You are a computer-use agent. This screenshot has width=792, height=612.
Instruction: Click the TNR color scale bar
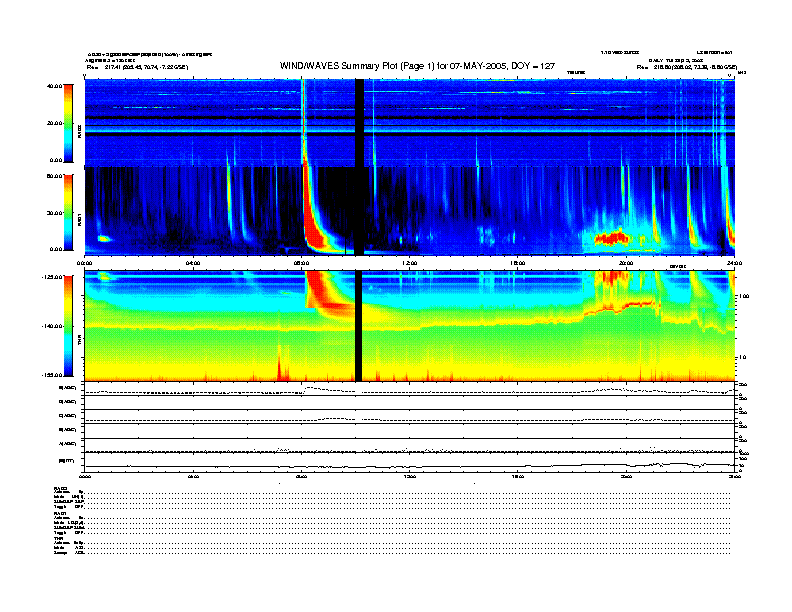[x=68, y=326]
